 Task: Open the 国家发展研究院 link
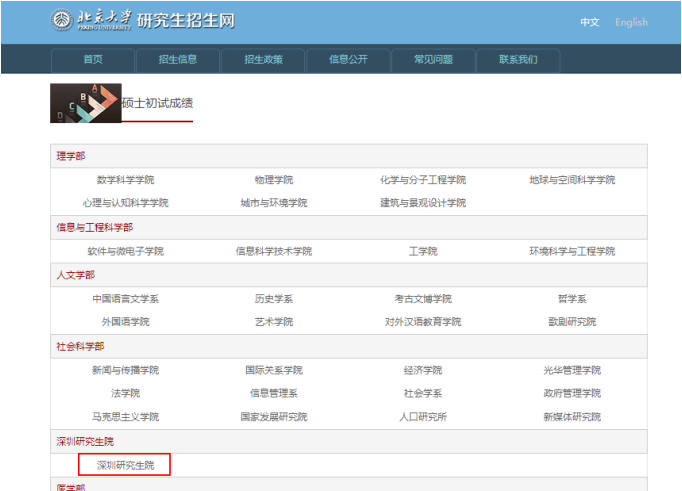click(274, 416)
